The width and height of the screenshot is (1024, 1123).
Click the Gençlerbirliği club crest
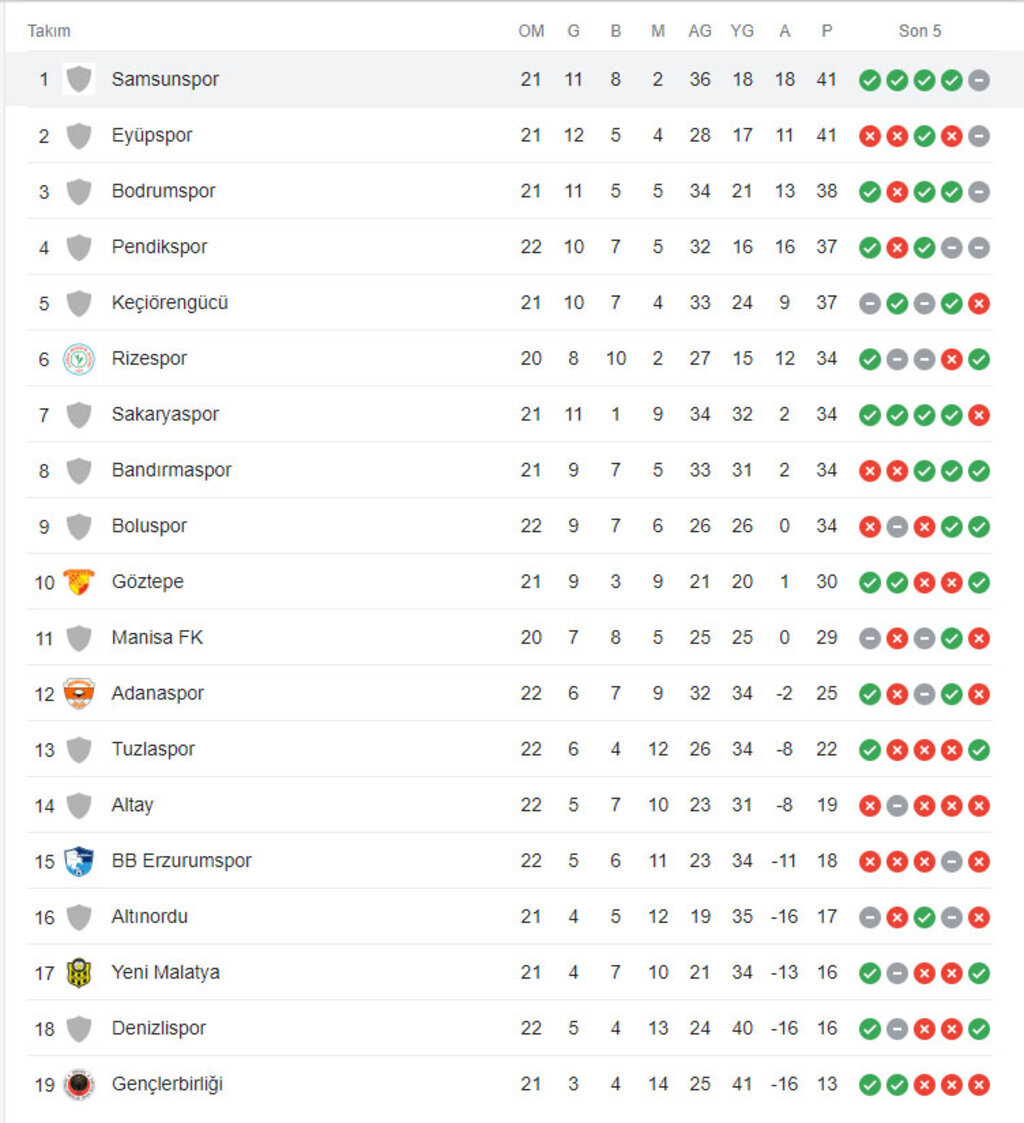[x=79, y=1084]
